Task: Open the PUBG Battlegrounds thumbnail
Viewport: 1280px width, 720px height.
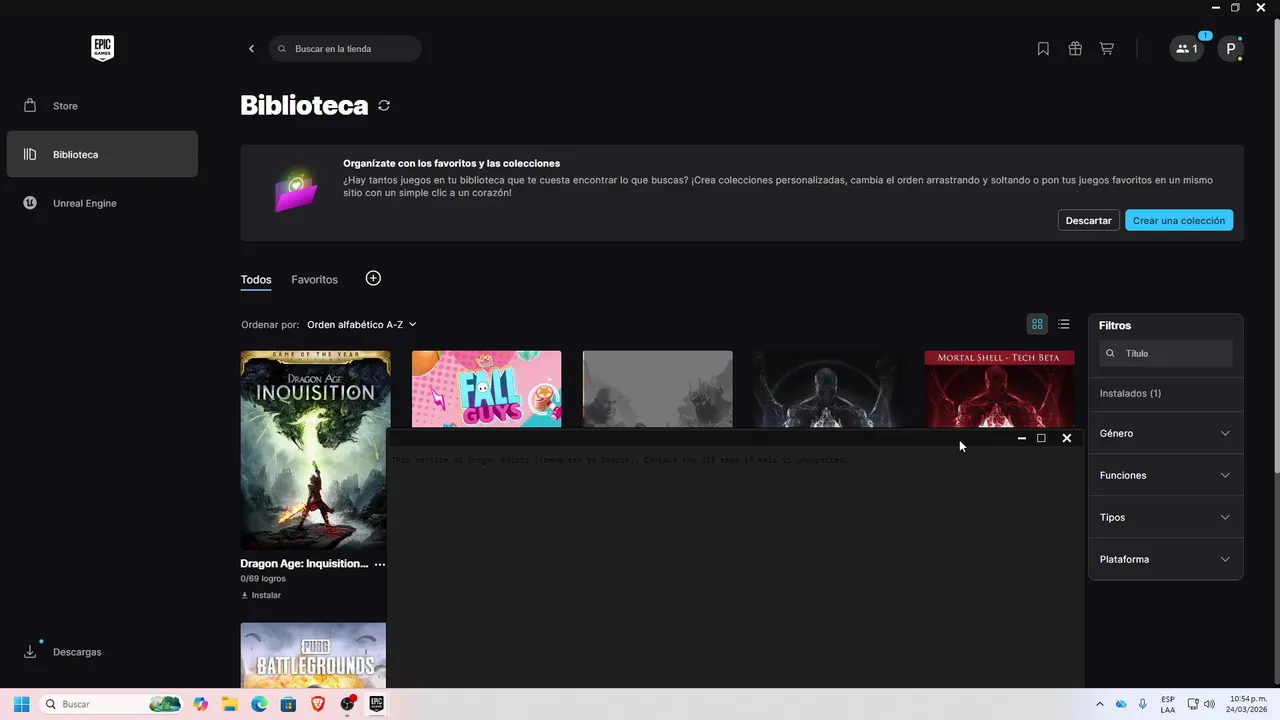Action: 313,656
